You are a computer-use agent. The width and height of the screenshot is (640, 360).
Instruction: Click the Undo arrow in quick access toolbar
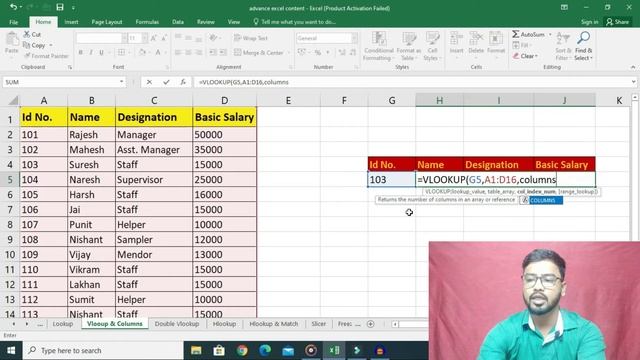[13, 7]
